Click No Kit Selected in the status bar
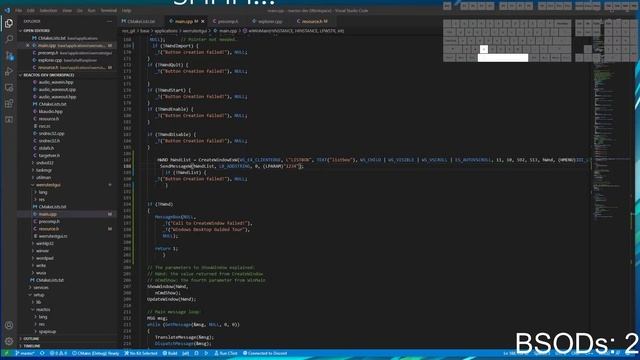This screenshot has height=360, width=640. point(141,353)
